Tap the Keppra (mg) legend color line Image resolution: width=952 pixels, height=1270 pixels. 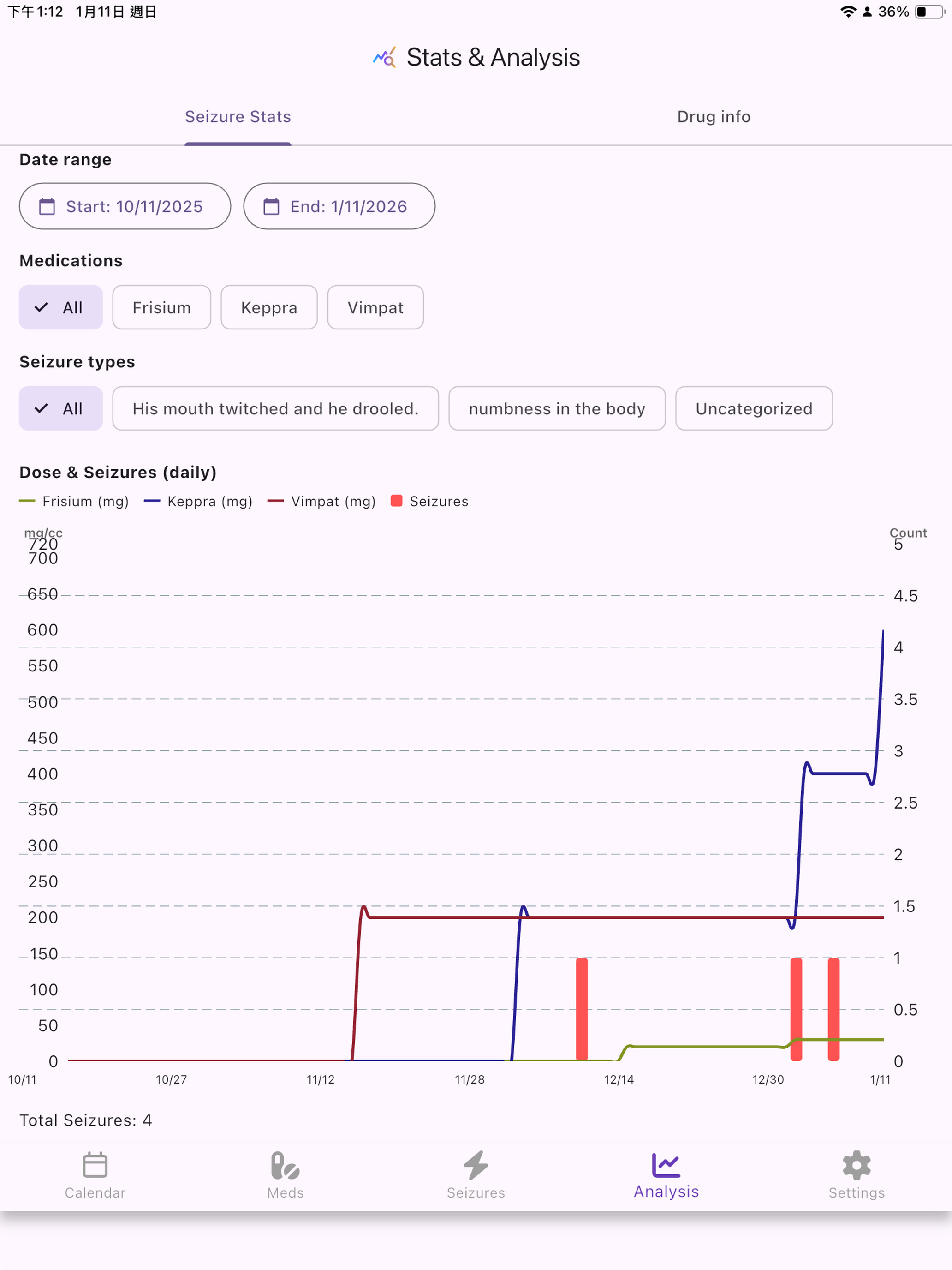click(151, 501)
